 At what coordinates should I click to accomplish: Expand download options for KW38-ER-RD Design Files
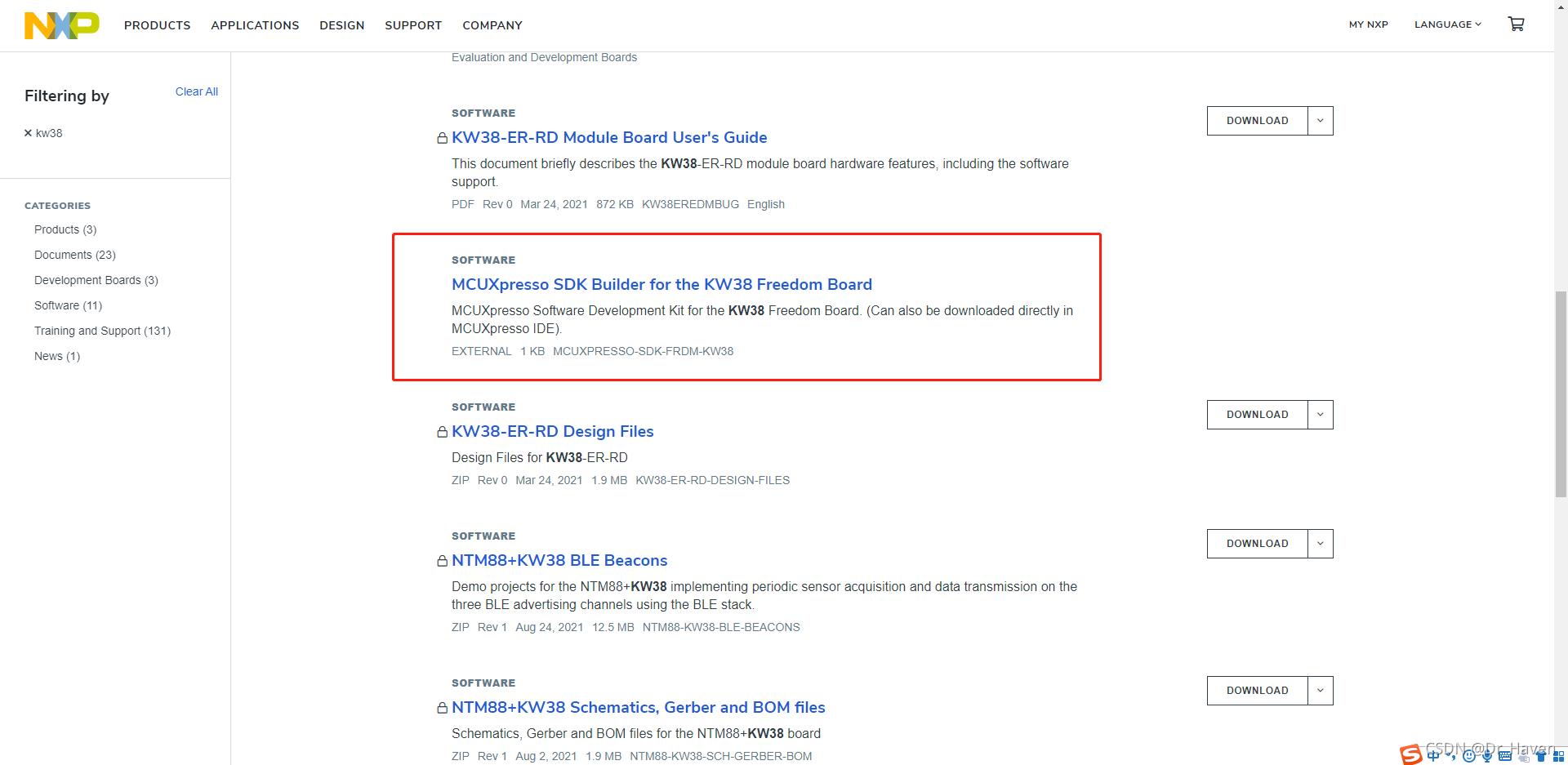click(1321, 415)
